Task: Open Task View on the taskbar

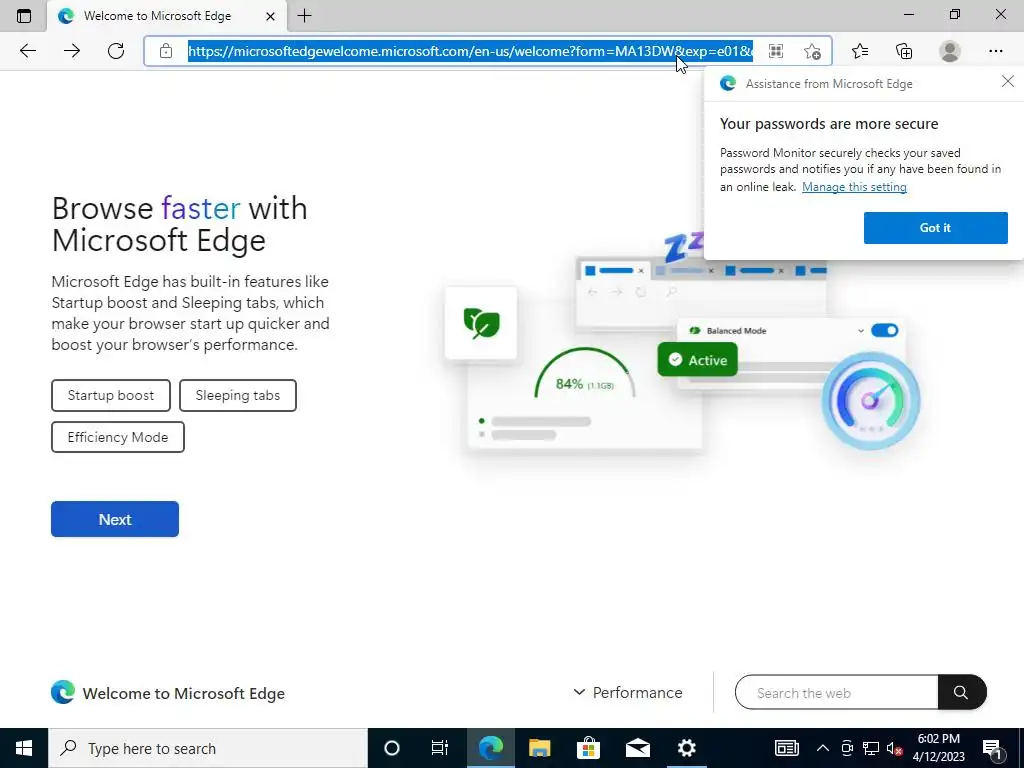Action: [440, 748]
